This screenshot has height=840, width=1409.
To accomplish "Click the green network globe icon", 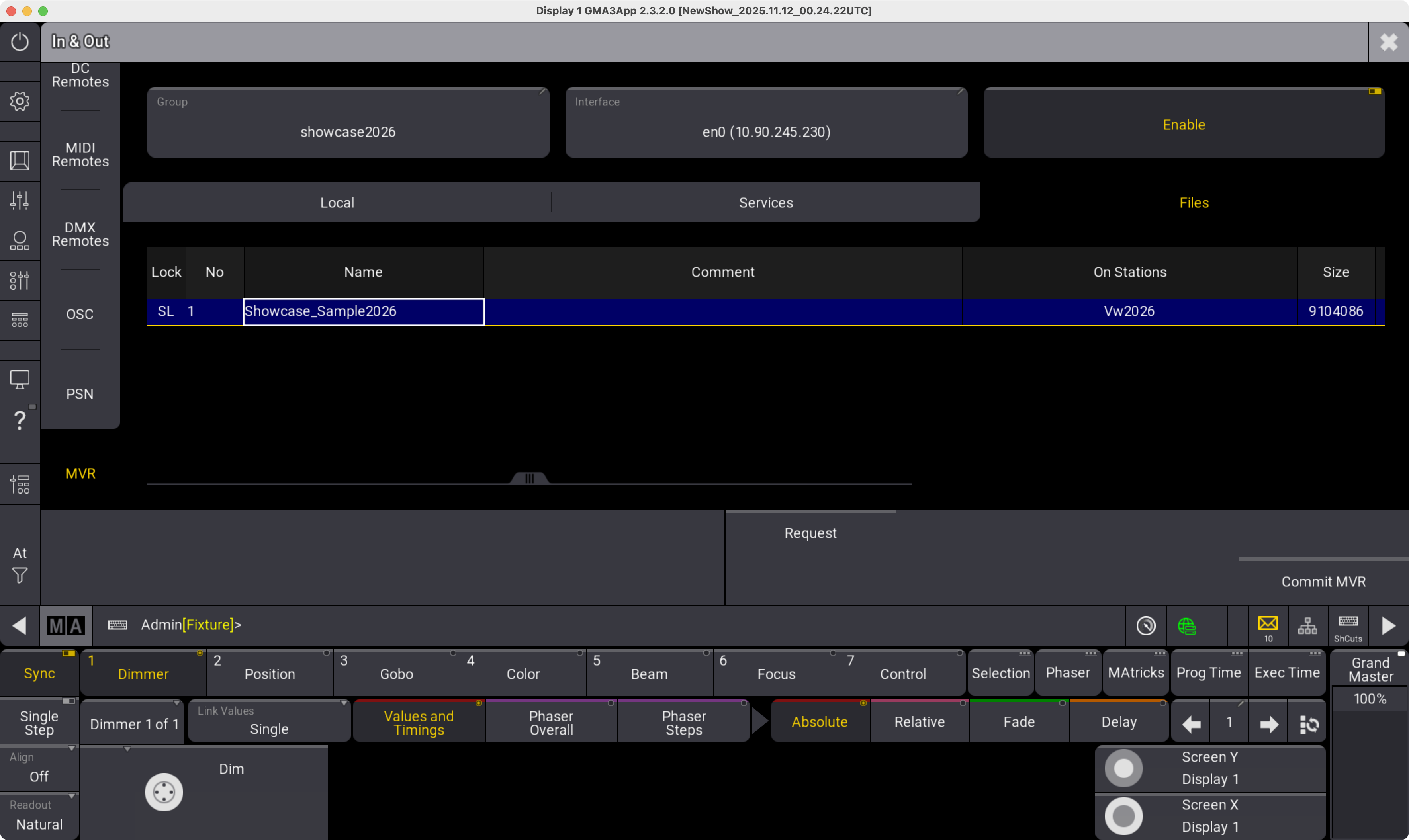I will [1186, 626].
